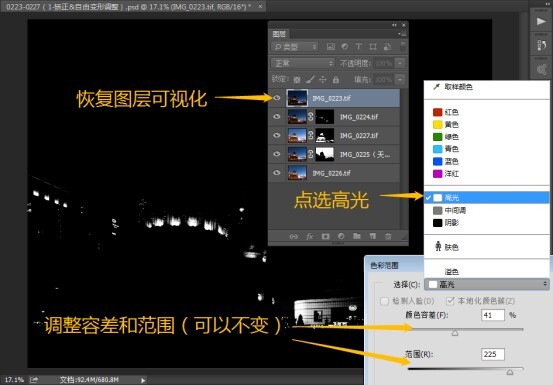Create a new layer icon
Image resolution: width=553 pixels, height=385 pixels.
pyautogui.click(x=372, y=236)
